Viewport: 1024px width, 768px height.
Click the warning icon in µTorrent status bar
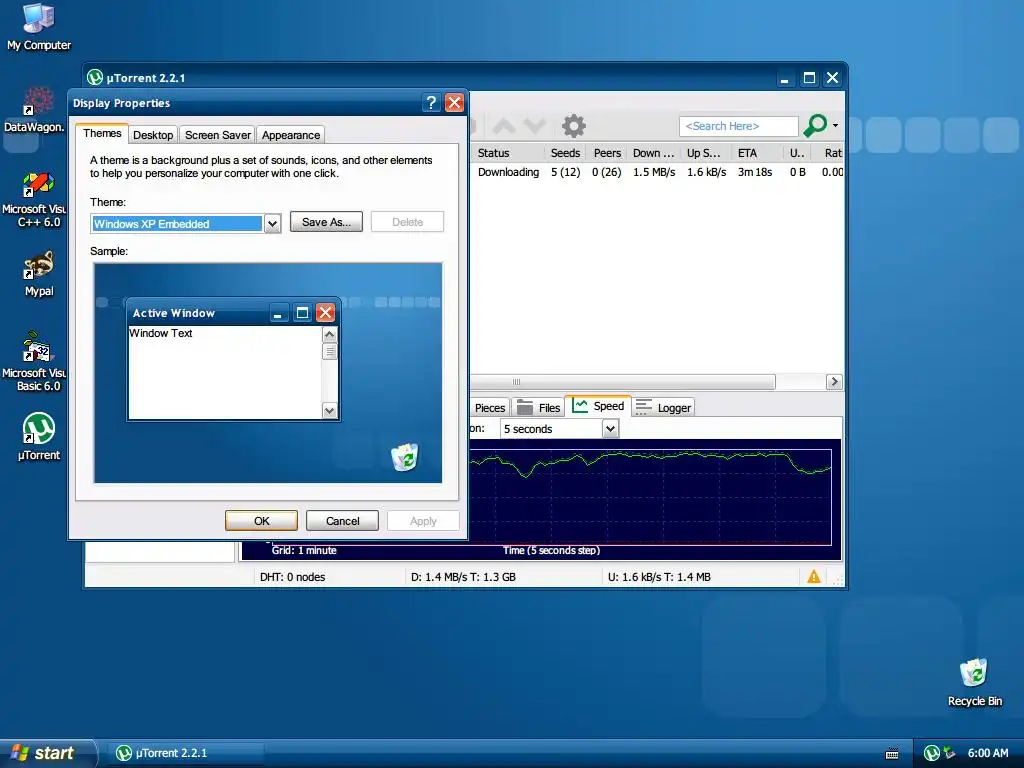(814, 576)
